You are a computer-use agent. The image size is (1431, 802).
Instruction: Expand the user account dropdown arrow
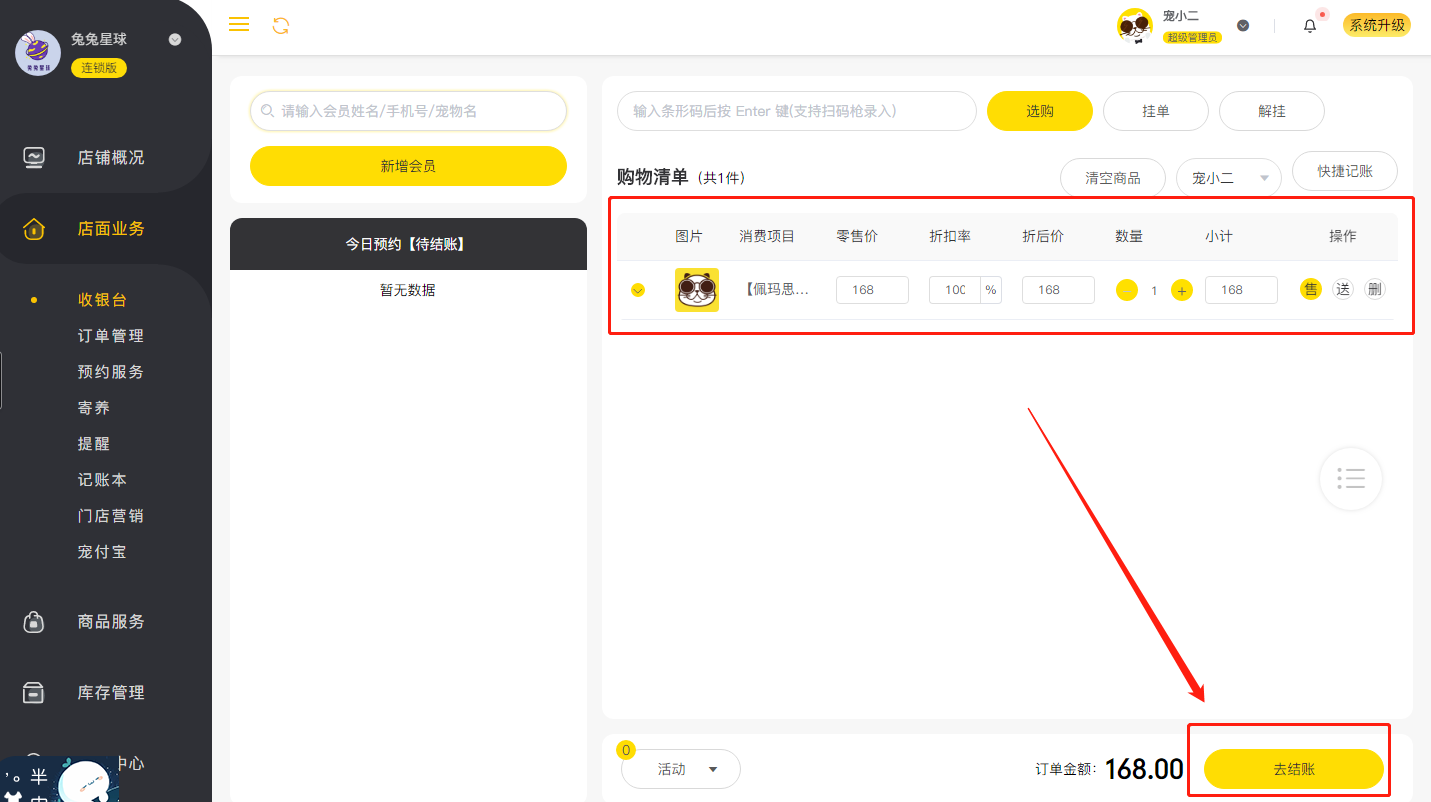(1243, 26)
